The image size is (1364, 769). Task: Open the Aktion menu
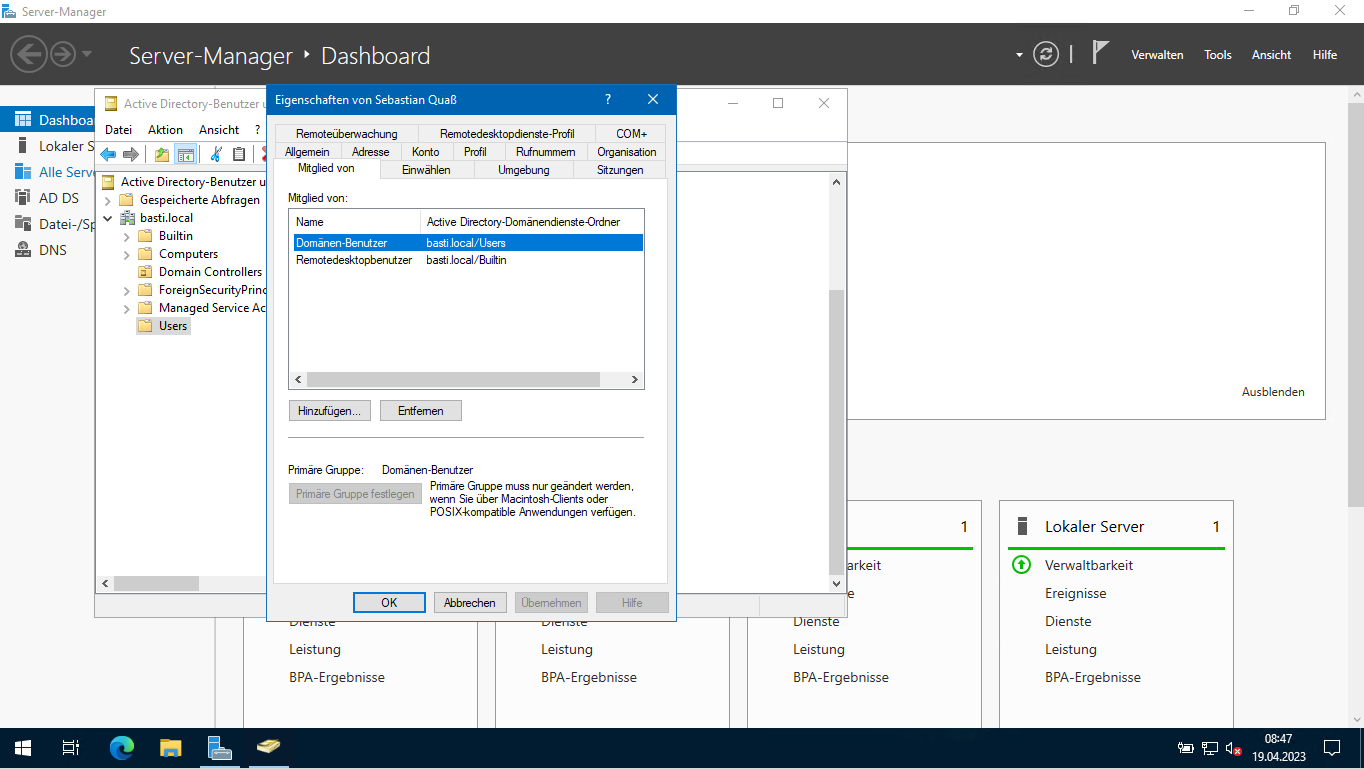(x=165, y=129)
